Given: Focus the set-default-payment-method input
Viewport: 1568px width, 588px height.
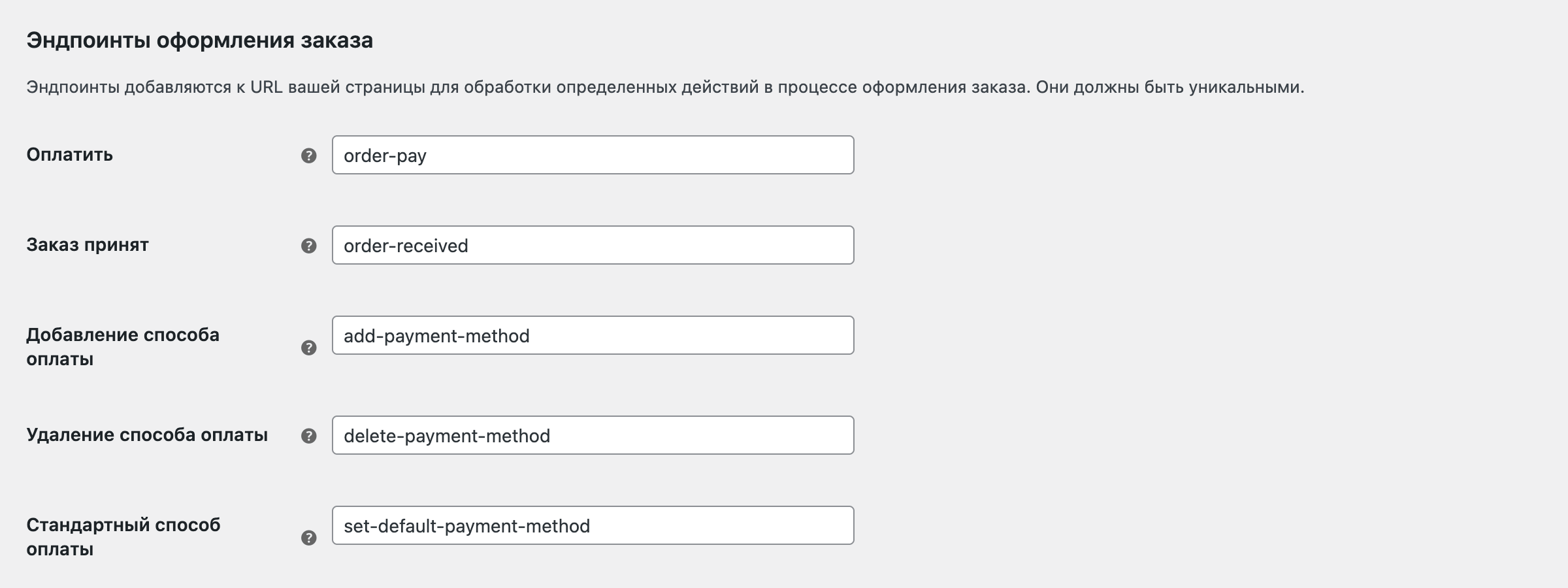Looking at the screenshot, I should [593, 525].
